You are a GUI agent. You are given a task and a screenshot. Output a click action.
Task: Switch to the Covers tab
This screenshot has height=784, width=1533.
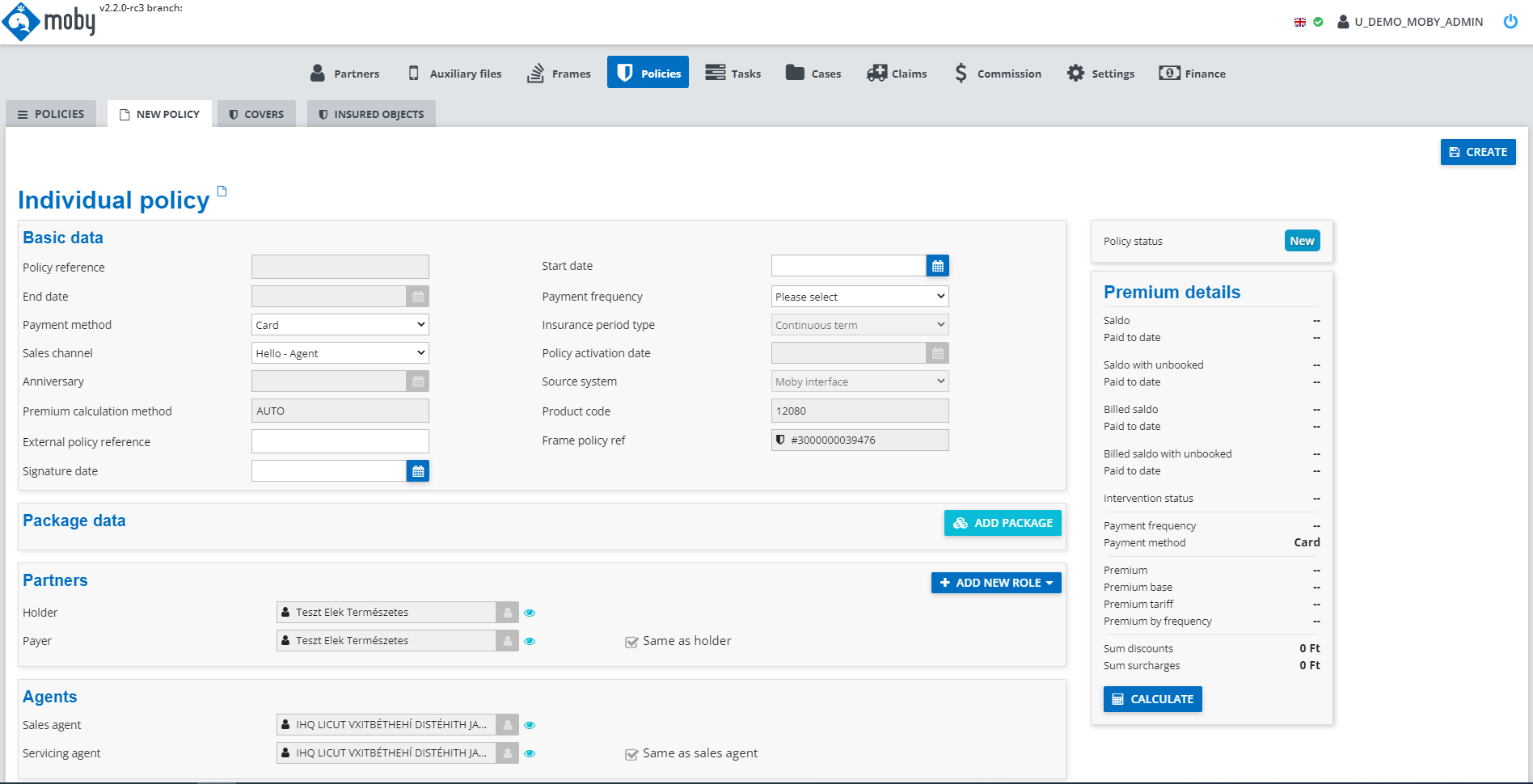point(256,114)
